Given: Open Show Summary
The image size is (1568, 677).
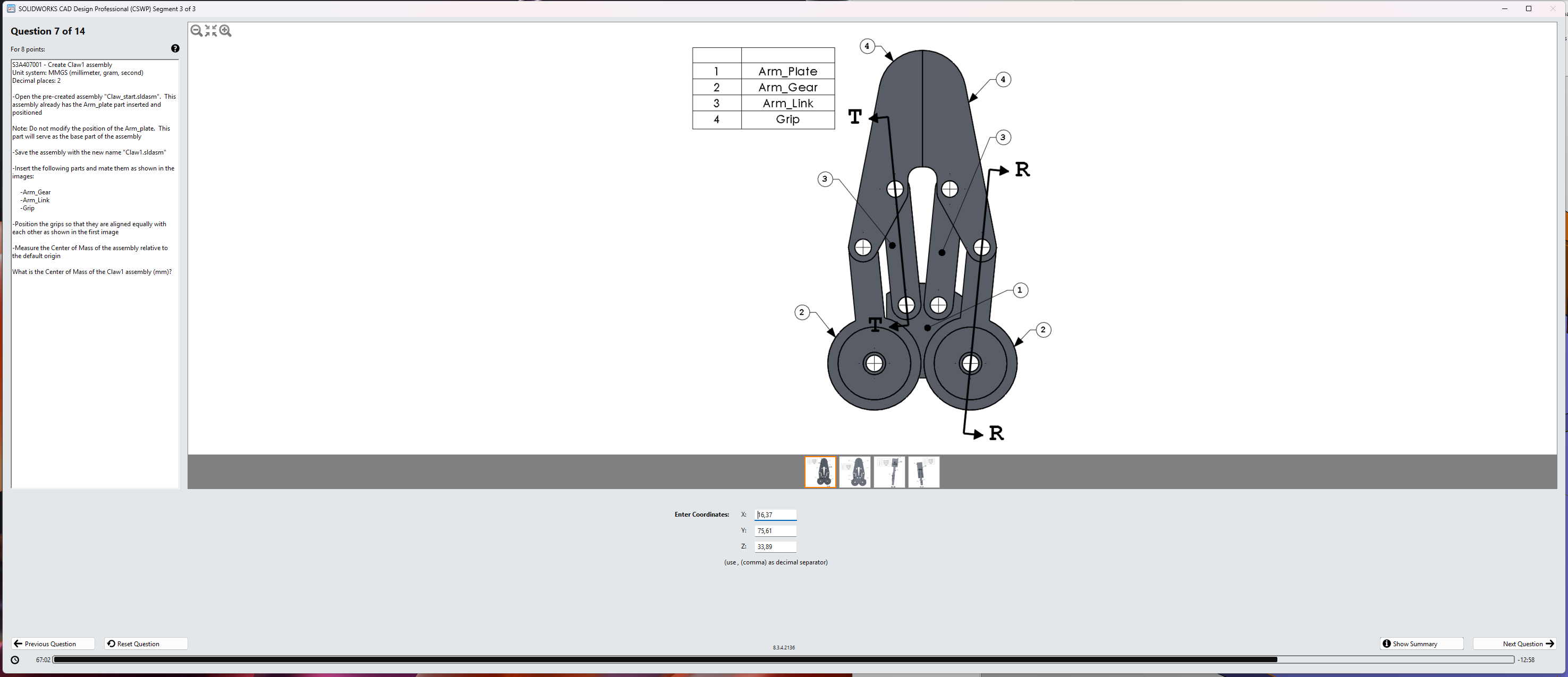Looking at the screenshot, I should coord(1421,644).
